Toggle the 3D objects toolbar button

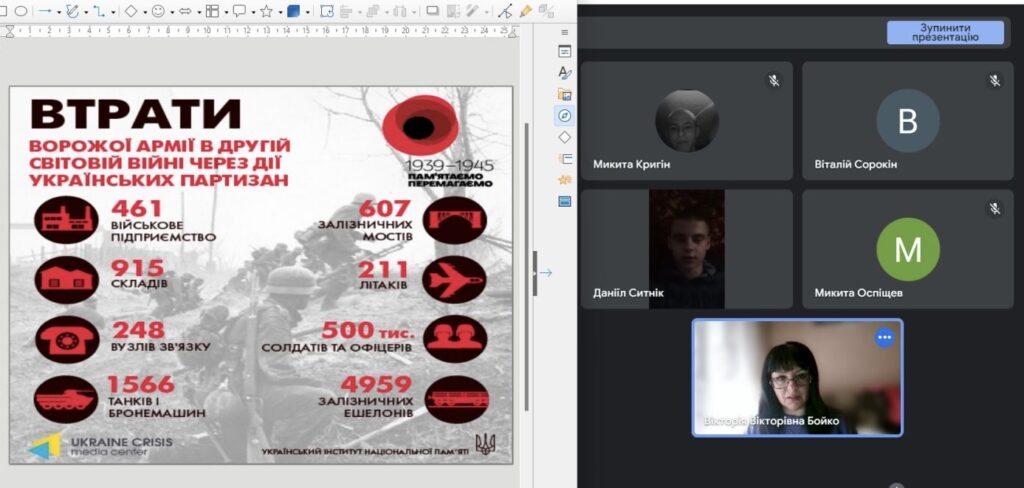pos(293,11)
